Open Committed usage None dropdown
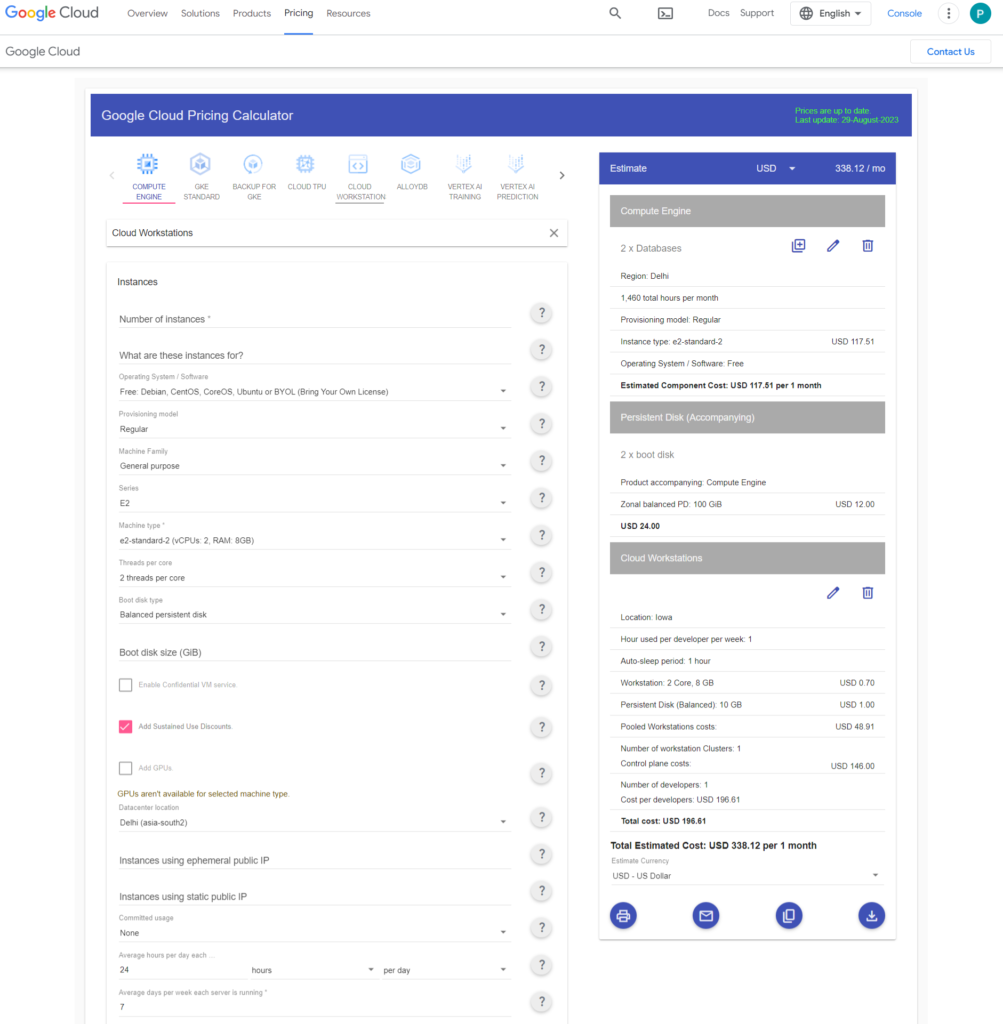Image resolution: width=1003 pixels, height=1024 pixels. (x=314, y=933)
